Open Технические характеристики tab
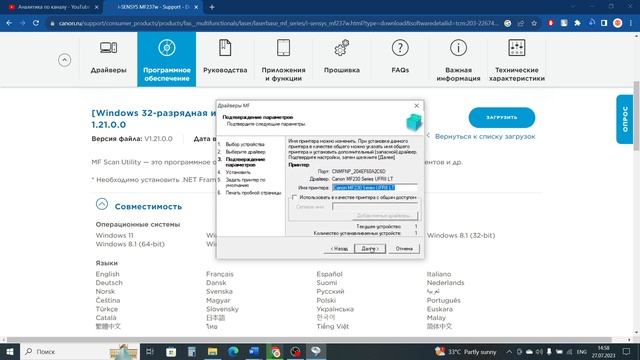Image resolution: width=640 pixels, height=360 pixels. point(517,59)
